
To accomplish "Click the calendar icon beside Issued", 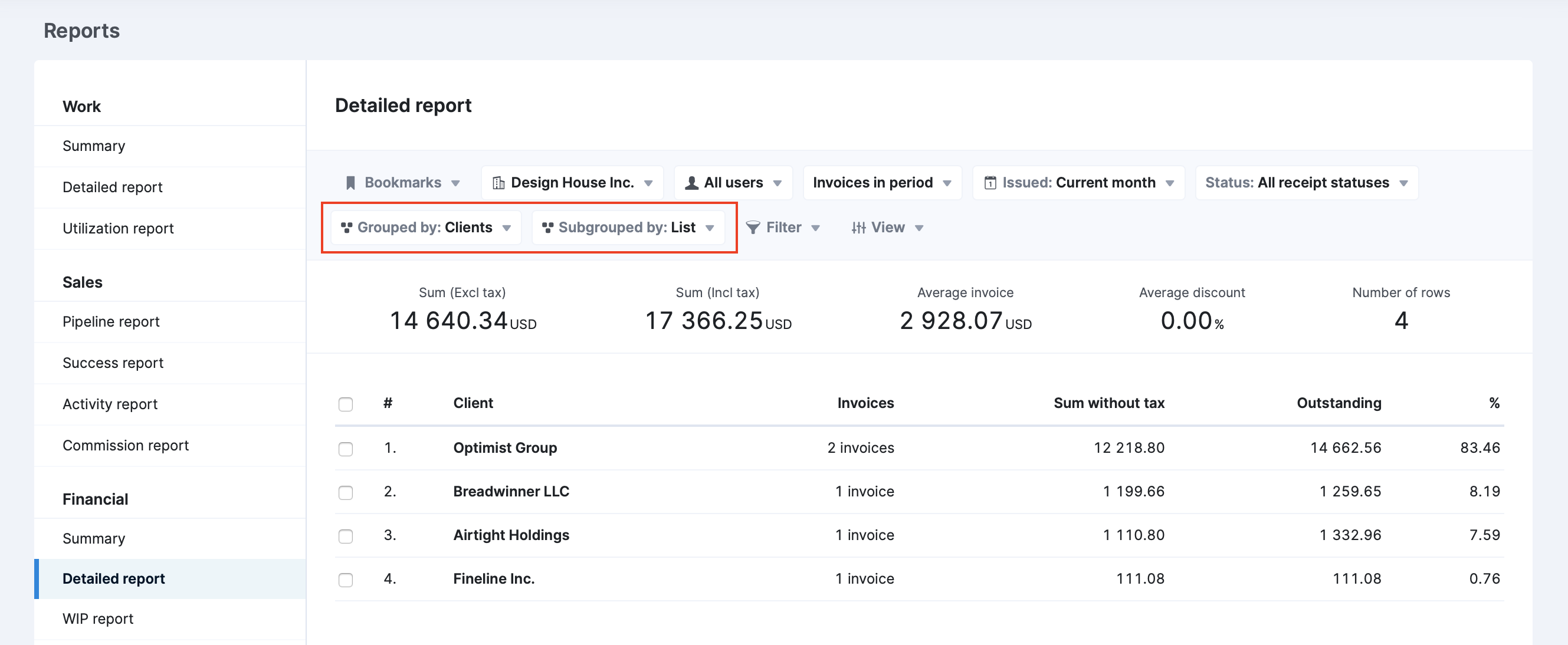I will (990, 183).
